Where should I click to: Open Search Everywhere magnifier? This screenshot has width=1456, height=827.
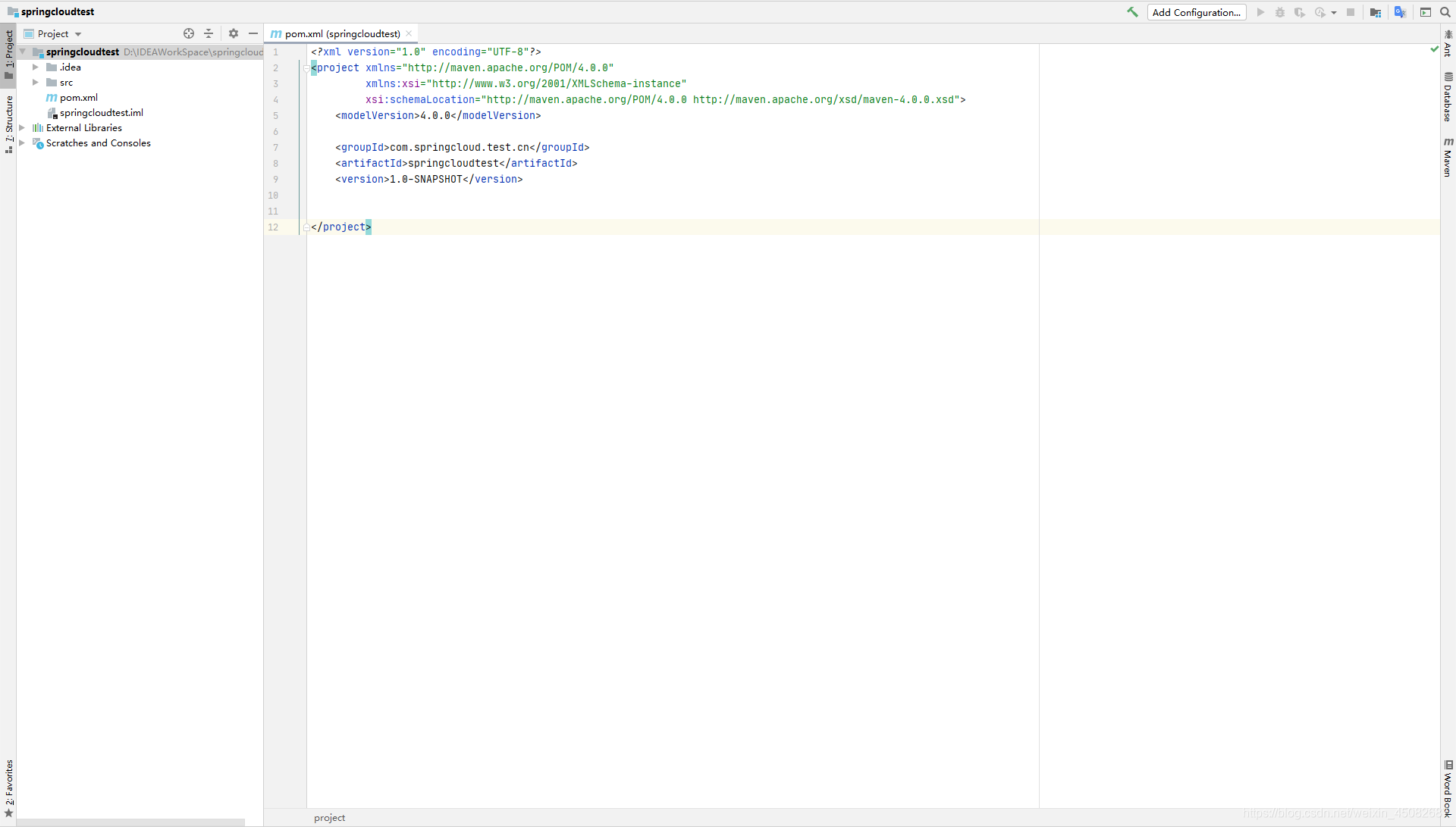pyautogui.click(x=1445, y=12)
